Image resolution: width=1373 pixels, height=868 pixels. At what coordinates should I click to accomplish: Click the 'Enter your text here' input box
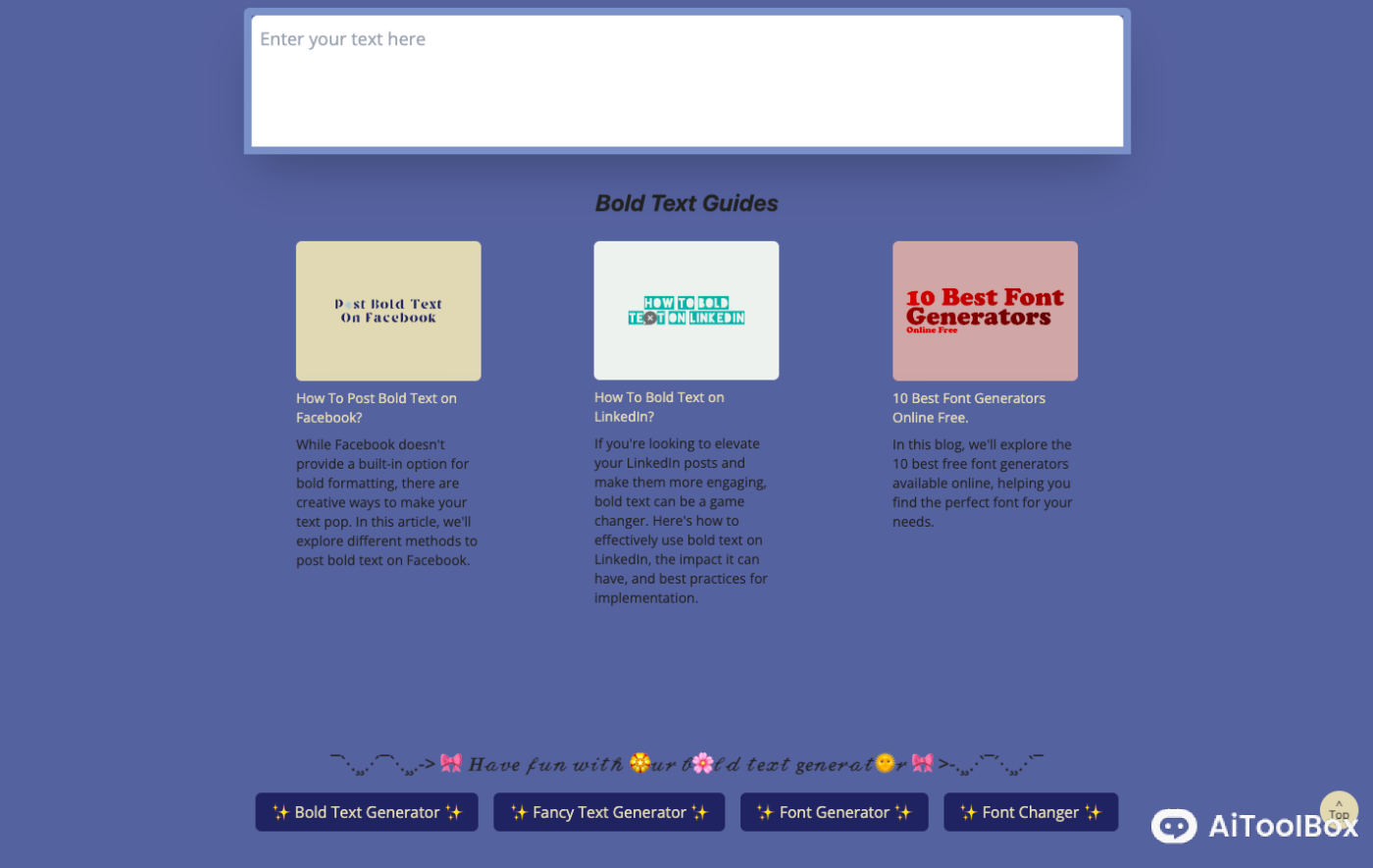pyautogui.click(x=686, y=80)
